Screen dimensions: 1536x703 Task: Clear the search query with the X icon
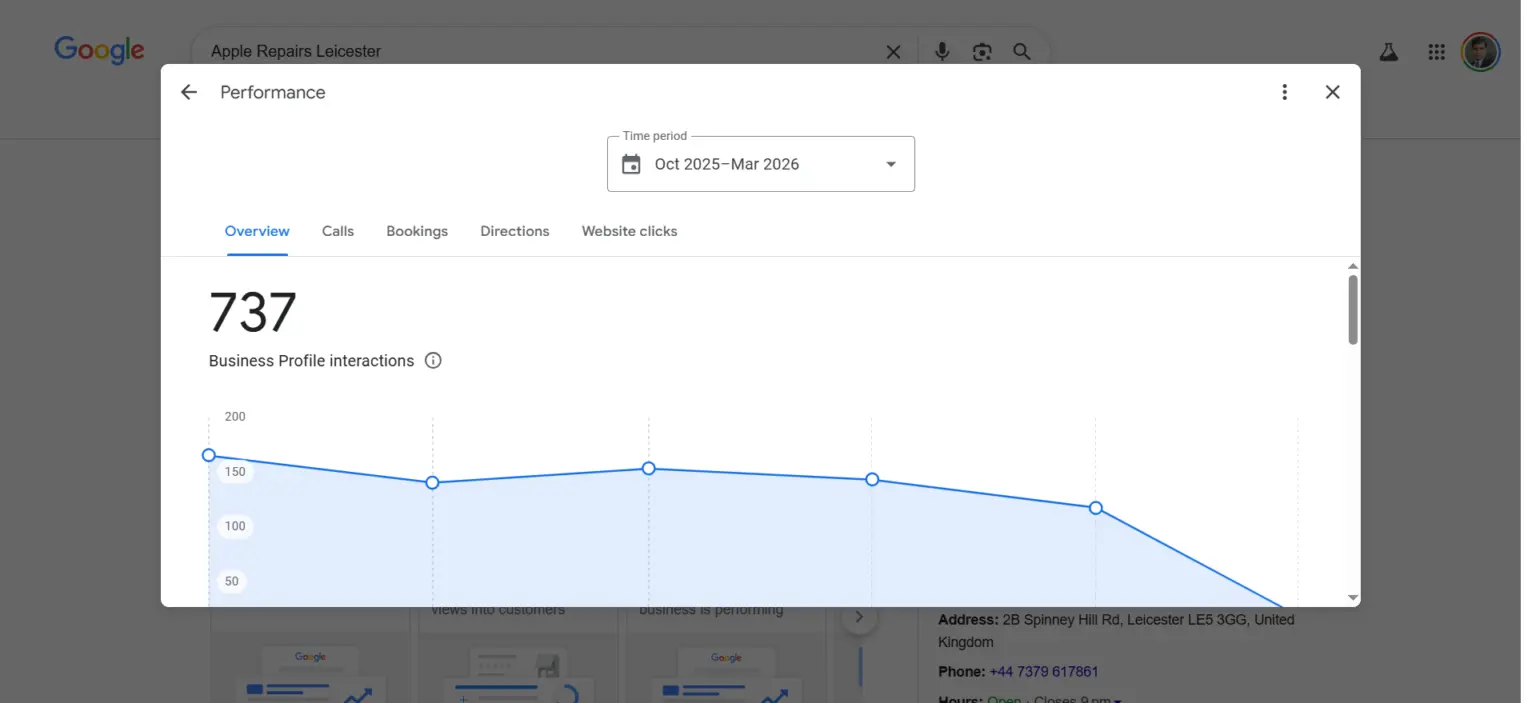point(893,52)
